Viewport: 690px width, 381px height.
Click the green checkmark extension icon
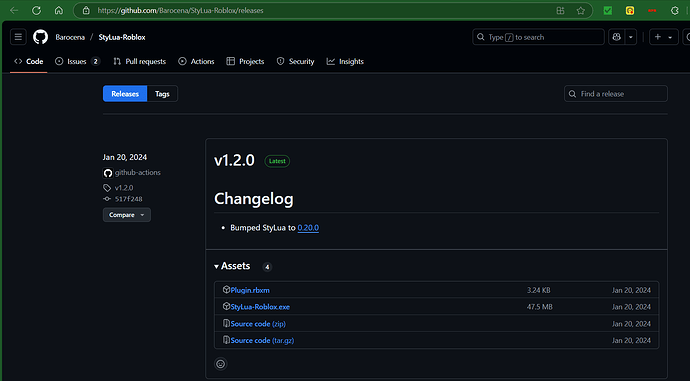click(608, 11)
